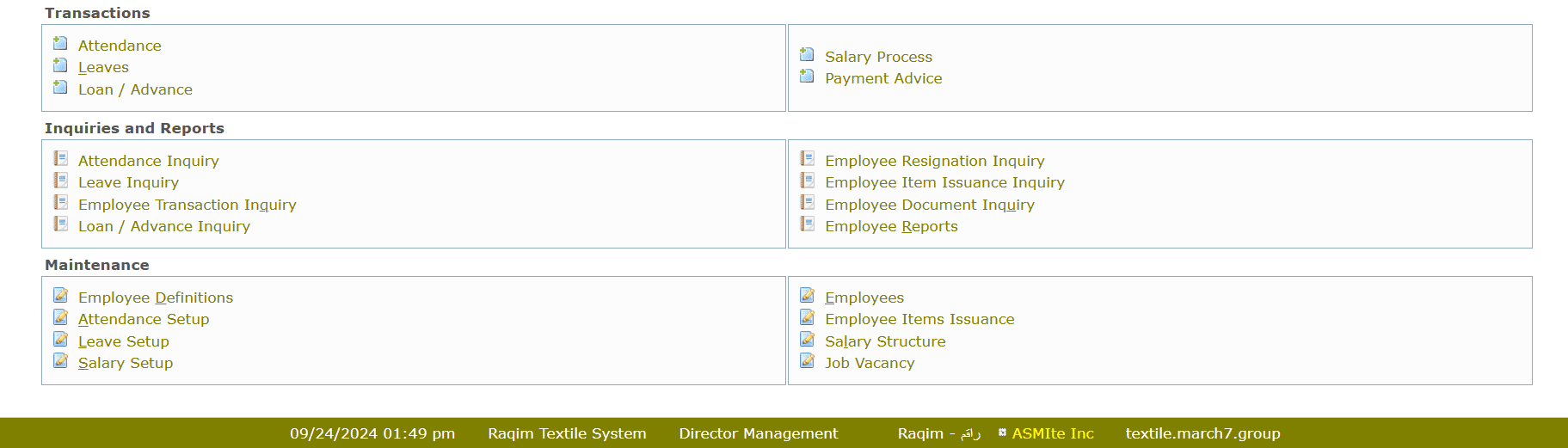Viewport: 1568px width, 448px height.
Task: Open Loan / Advance Inquiry report
Action: (163, 226)
